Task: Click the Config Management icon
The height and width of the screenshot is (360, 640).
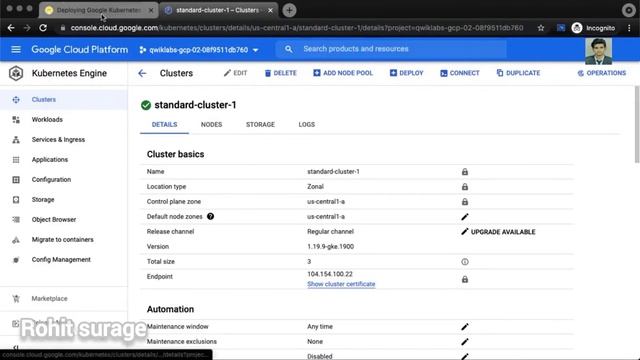Action: (x=16, y=260)
